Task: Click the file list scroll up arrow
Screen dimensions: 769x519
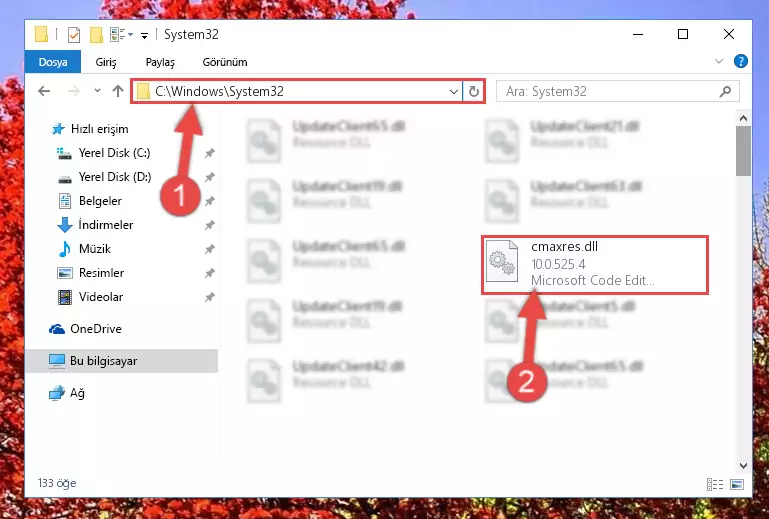Action: coord(743,118)
